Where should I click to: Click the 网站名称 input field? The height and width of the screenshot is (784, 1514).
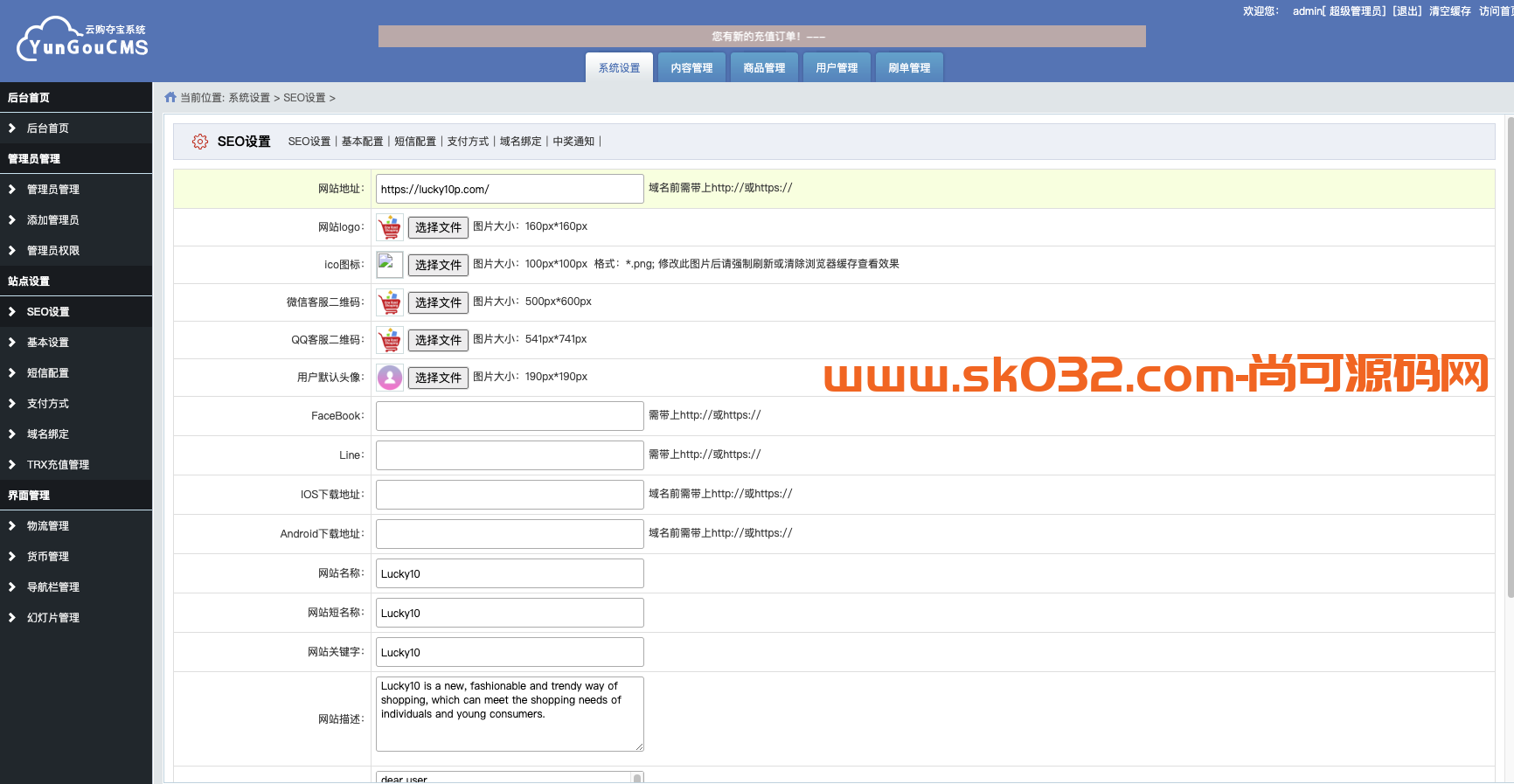[510, 573]
